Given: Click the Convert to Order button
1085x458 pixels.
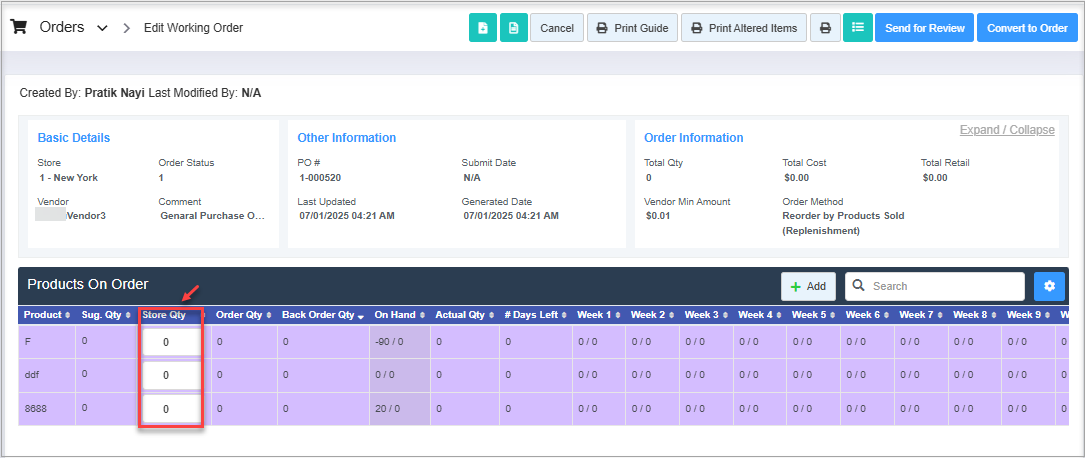Looking at the screenshot, I should [x=1026, y=28].
